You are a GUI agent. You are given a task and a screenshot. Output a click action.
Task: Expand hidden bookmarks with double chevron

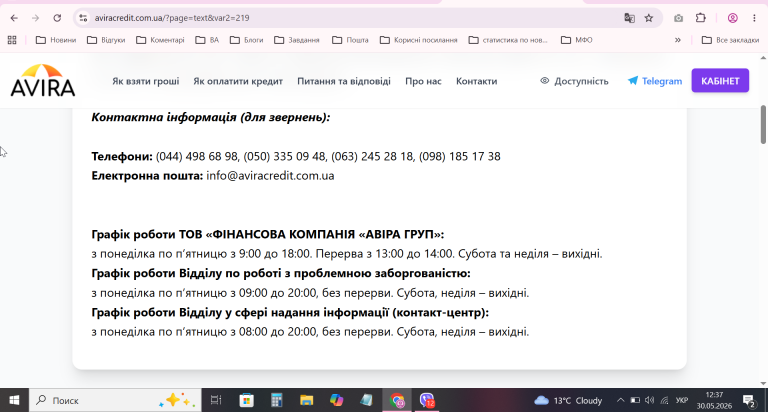677,40
